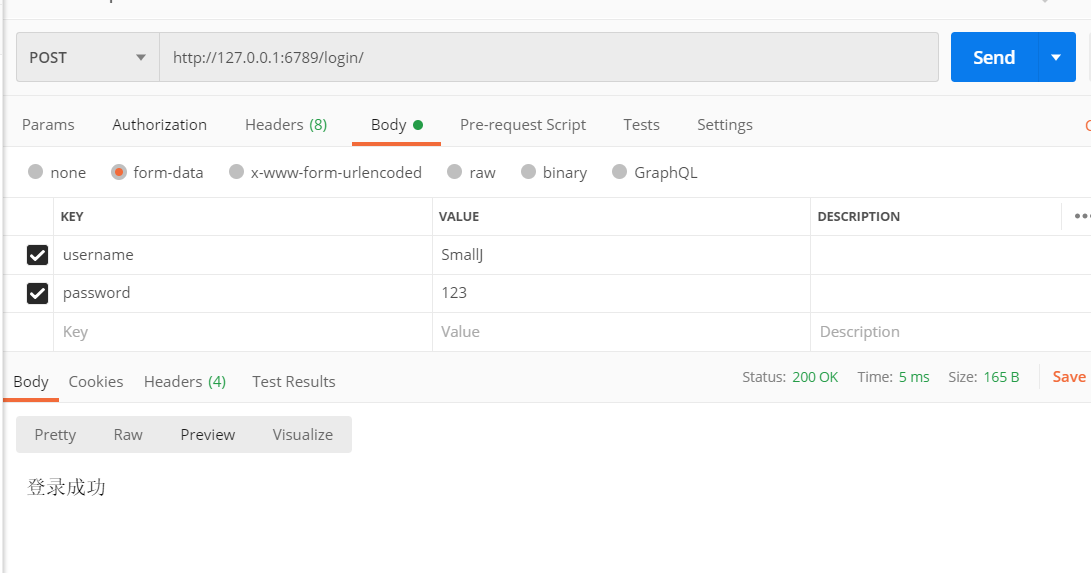Open the response Headers (4) tab
This screenshot has width=1091, height=573.
pyautogui.click(x=185, y=382)
